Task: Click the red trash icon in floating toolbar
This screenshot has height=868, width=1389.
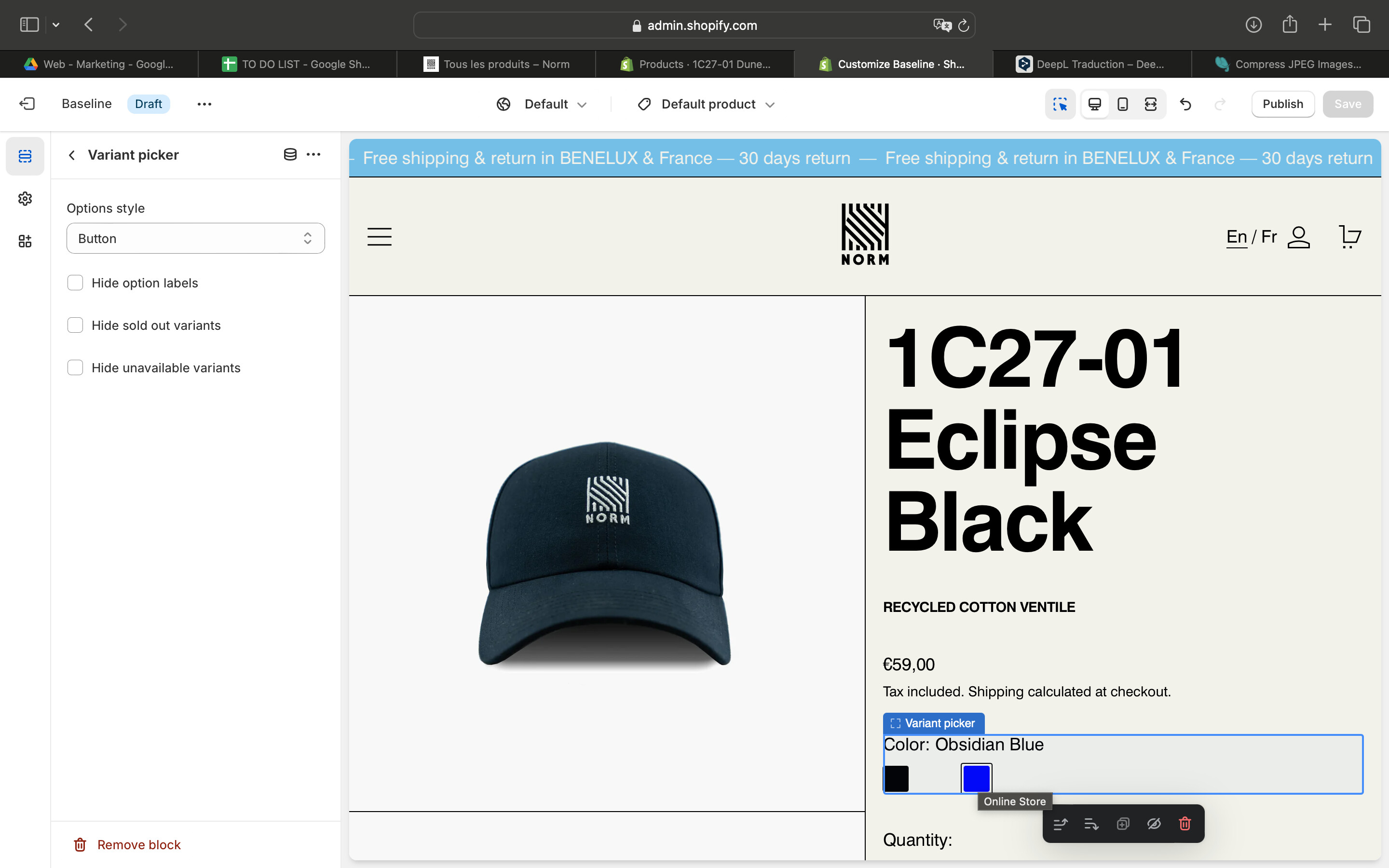Action: pos(1185,824)
